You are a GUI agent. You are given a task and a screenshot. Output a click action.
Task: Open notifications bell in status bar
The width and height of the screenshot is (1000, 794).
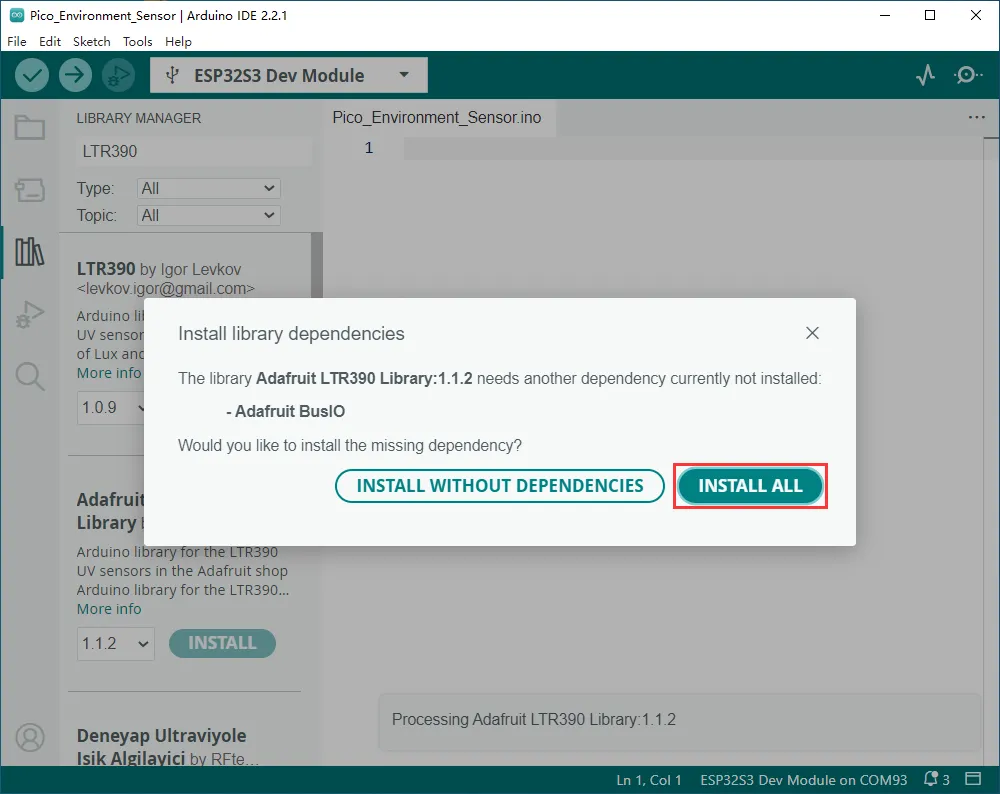click(x=931, y=779)
